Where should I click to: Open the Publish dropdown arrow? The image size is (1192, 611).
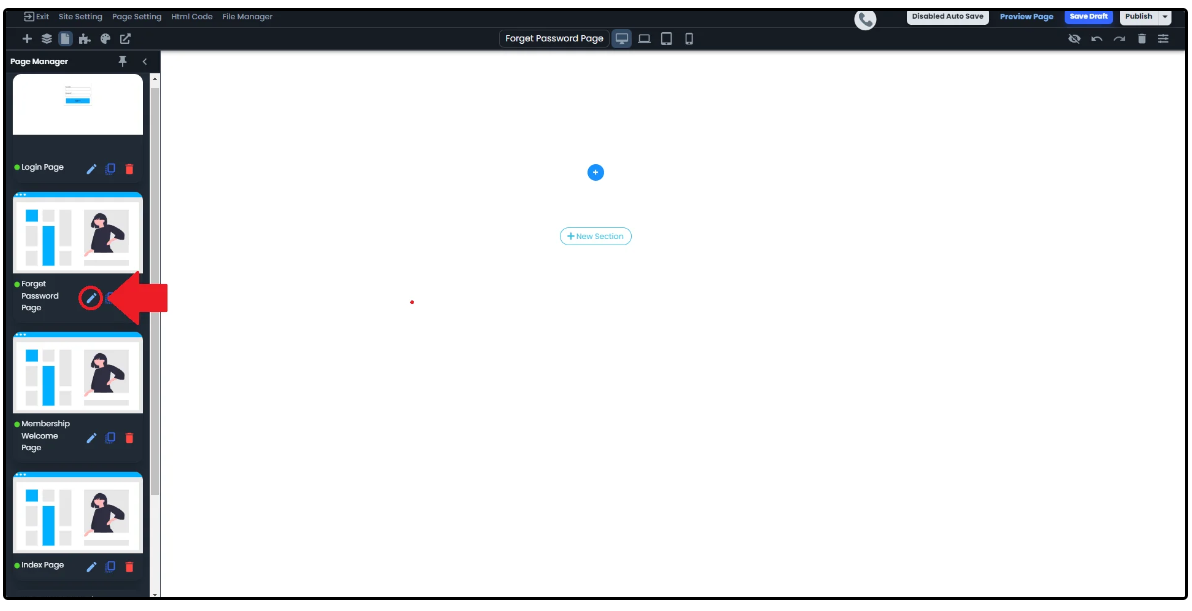click(x=1164, y=17)
